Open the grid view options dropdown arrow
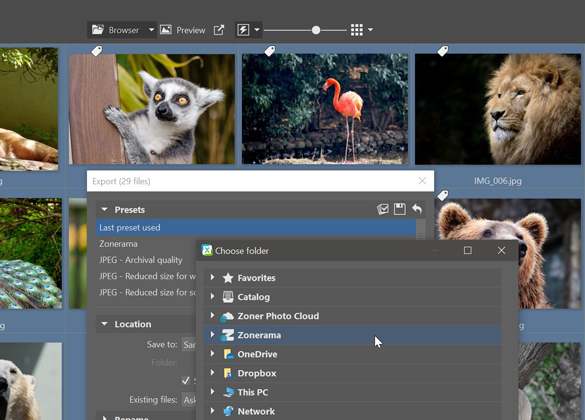The width and height of the screenshot is (585, 420). pyautogui.click(x=370, y=30)
